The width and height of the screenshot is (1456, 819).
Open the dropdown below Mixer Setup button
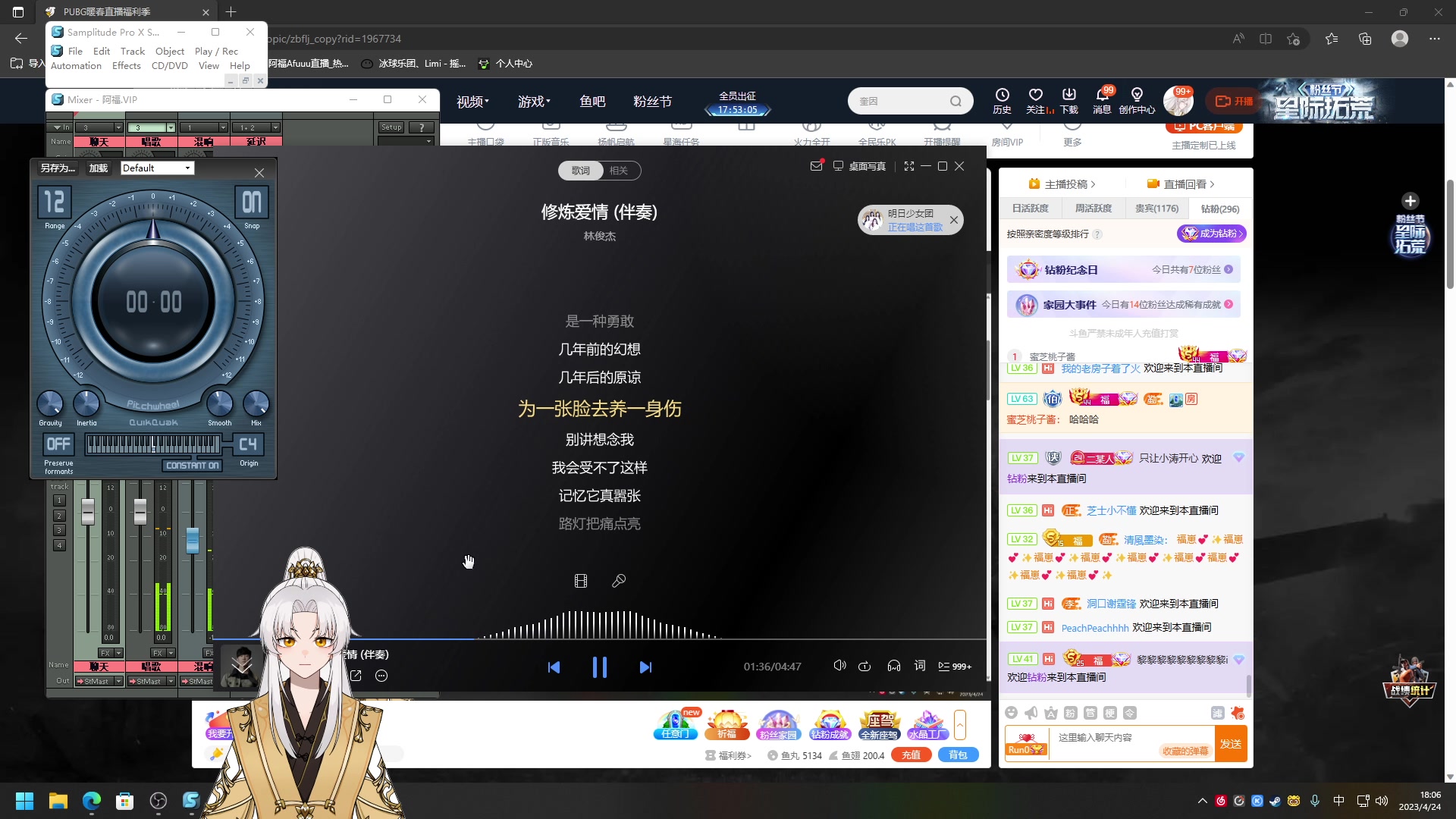pyautogui.click(x=406, y=141)
